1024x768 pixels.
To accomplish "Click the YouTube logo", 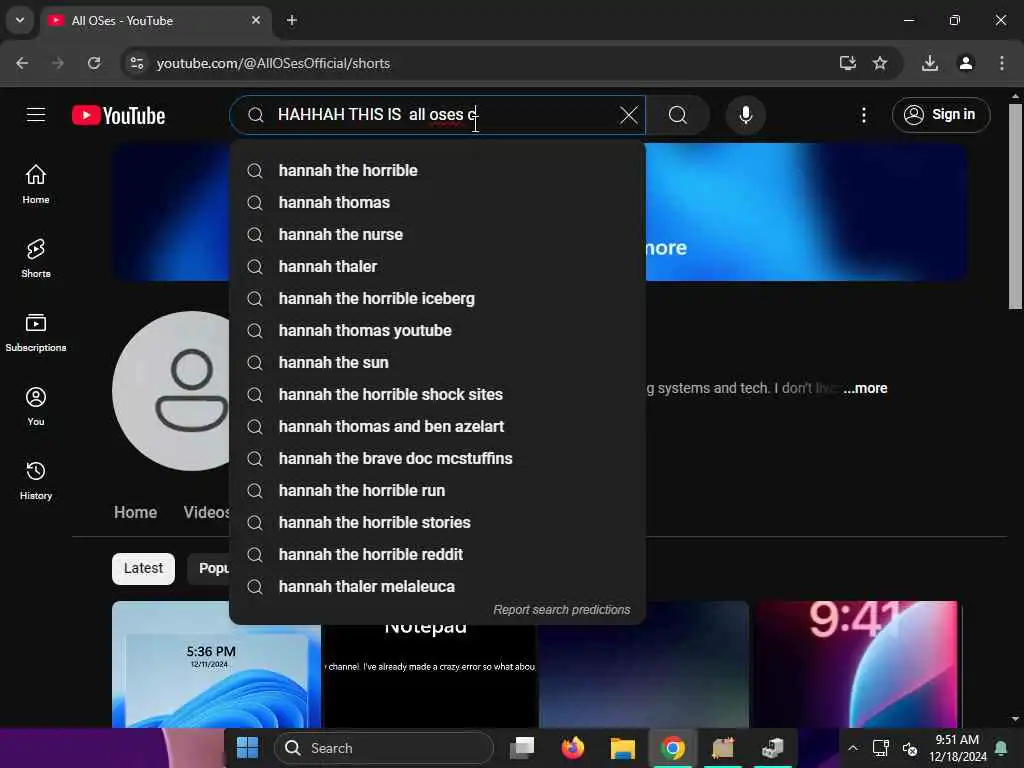I will click(x=118, y=116).
